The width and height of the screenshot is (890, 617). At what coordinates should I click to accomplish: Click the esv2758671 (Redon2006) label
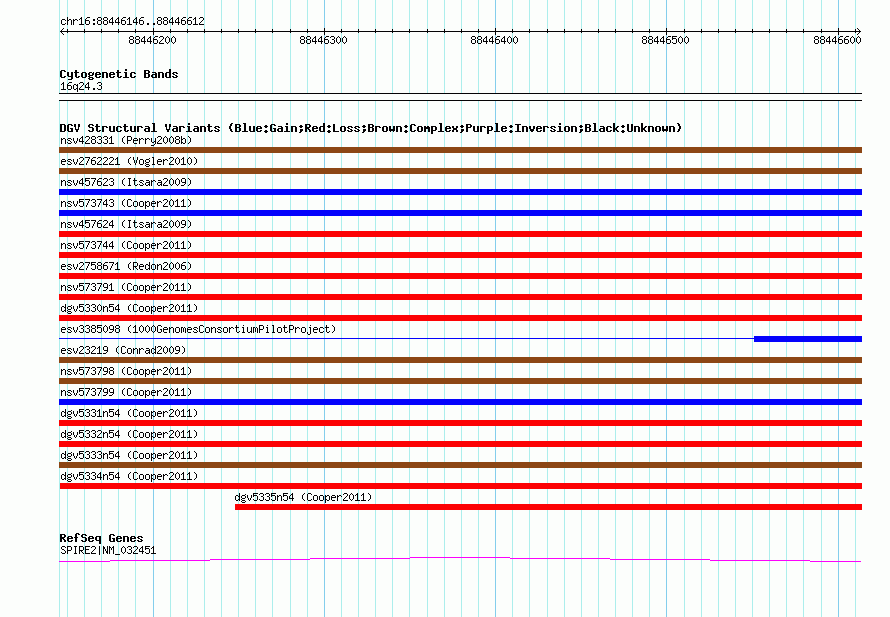tap(126, 266)
